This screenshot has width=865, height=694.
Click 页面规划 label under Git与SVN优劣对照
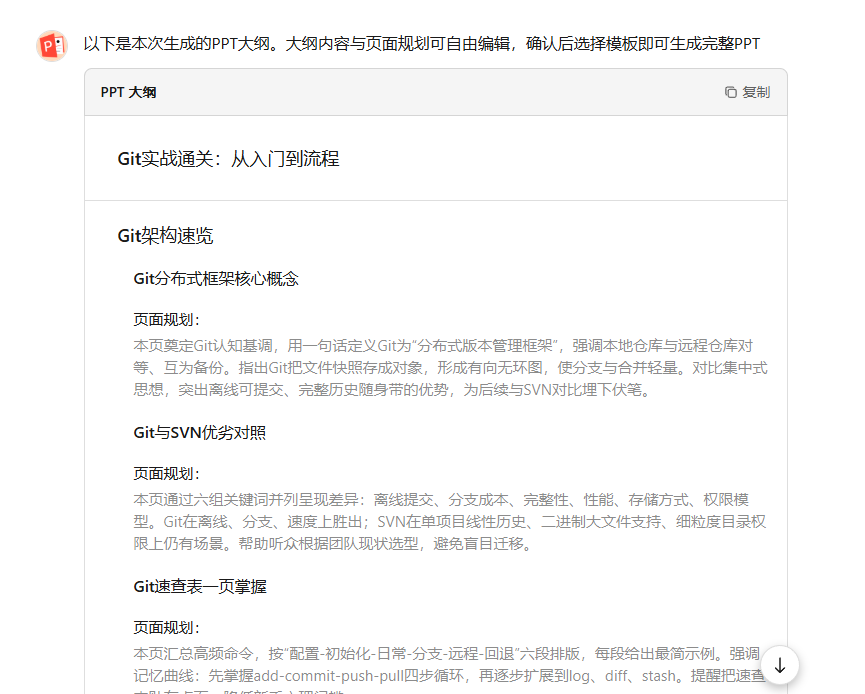[x=167, y=473]
